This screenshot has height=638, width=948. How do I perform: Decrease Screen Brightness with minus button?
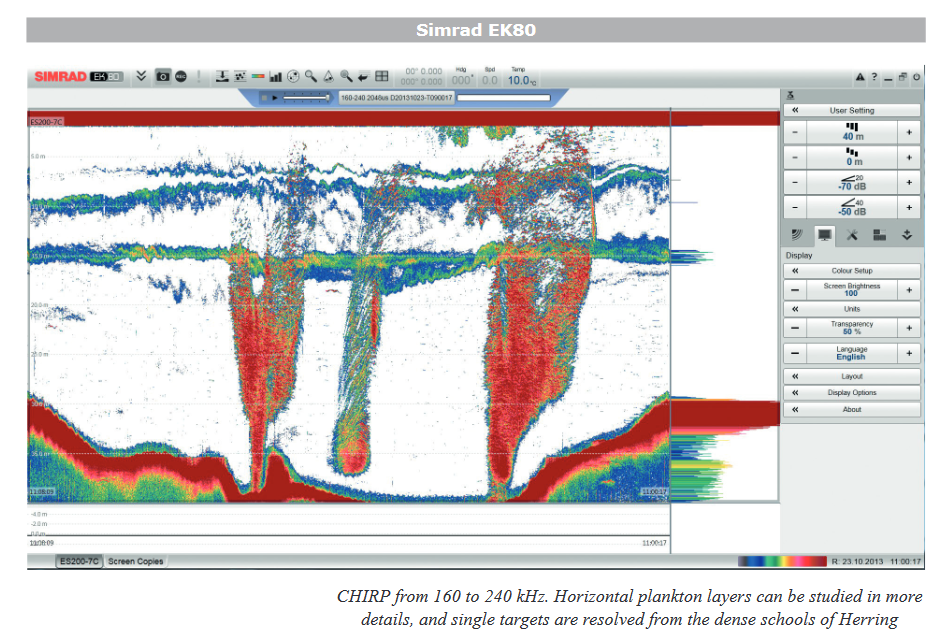click(x=795, y=290)
